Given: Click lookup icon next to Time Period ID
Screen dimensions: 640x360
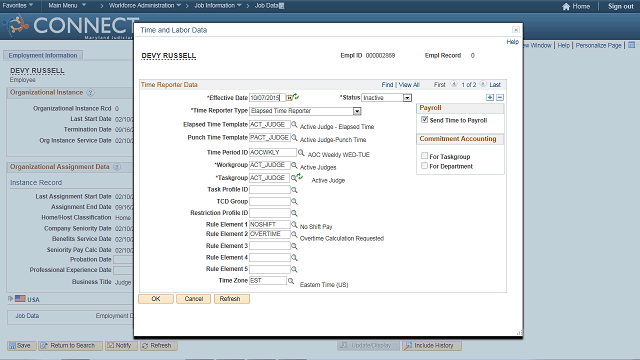Looking at the screenshot, I should 301,153.
